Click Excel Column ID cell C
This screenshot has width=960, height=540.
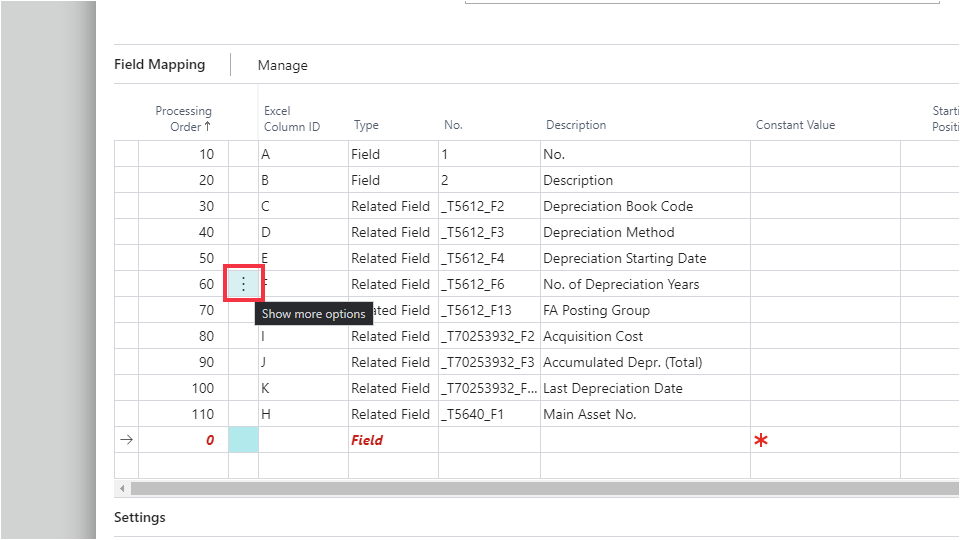[x=304, y=206]
